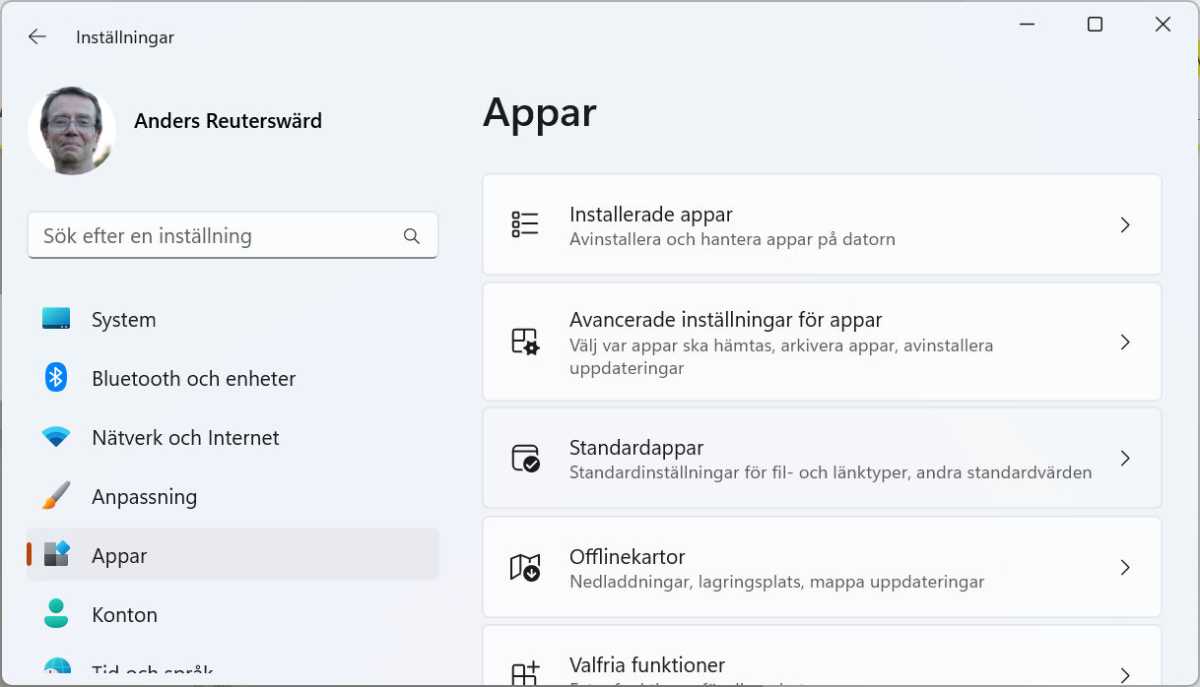Click the Sök efter en inställning field

coord(215,236)
